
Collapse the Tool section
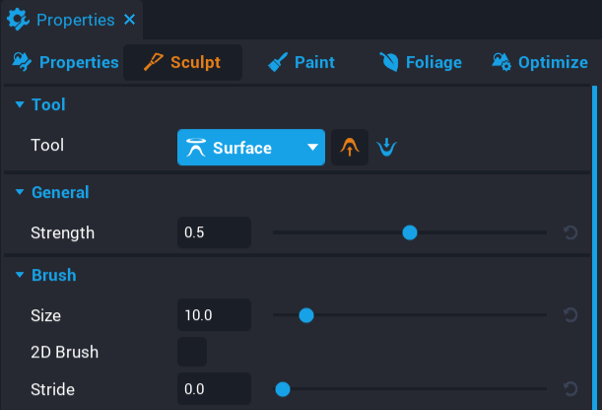pos(19,104)
